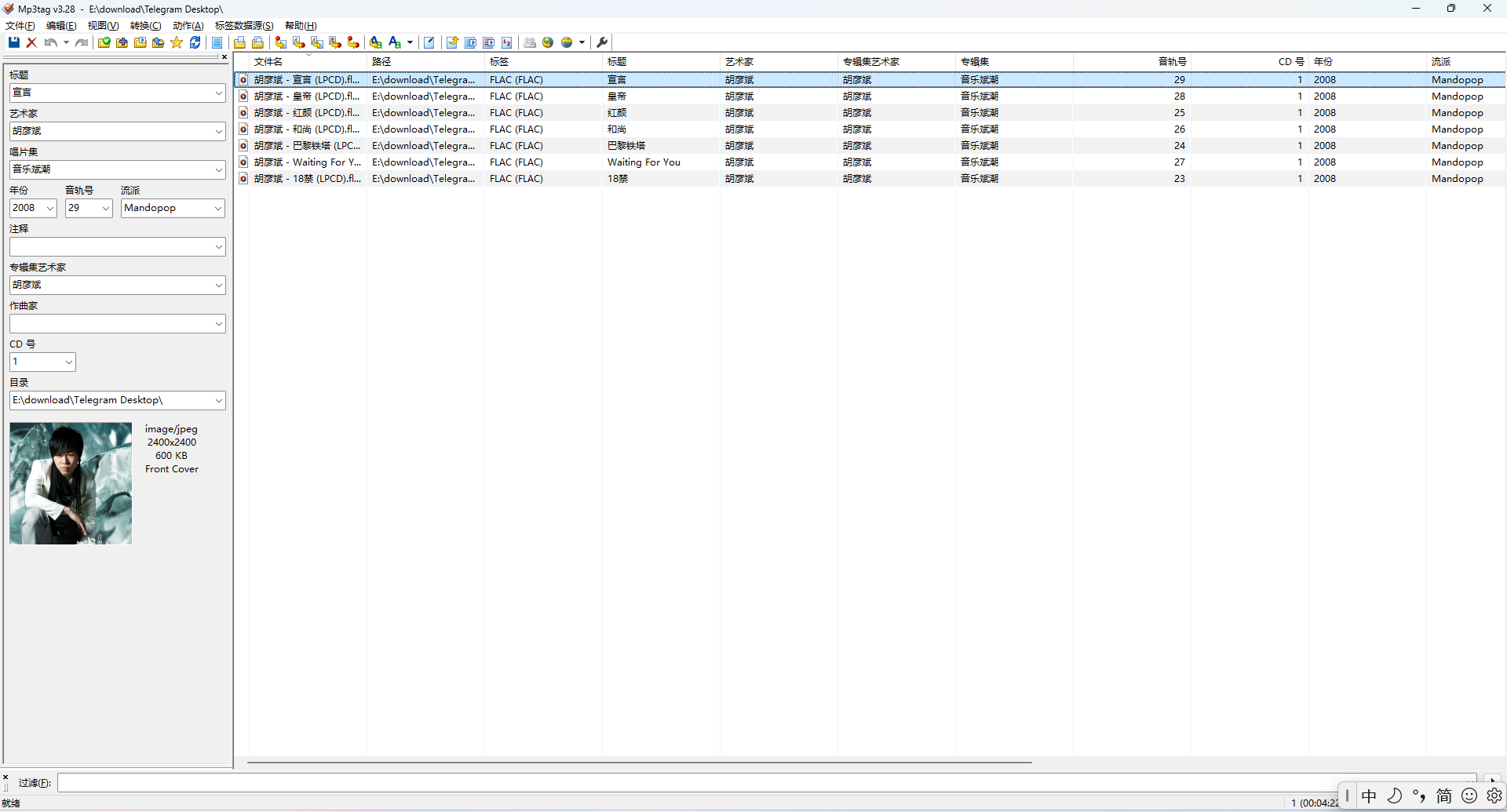Image resolution: width=1507 pixels, height=812 pixels.
Task: Open the Quick Actions dropdown arrow
Action: tap(410, 42)
